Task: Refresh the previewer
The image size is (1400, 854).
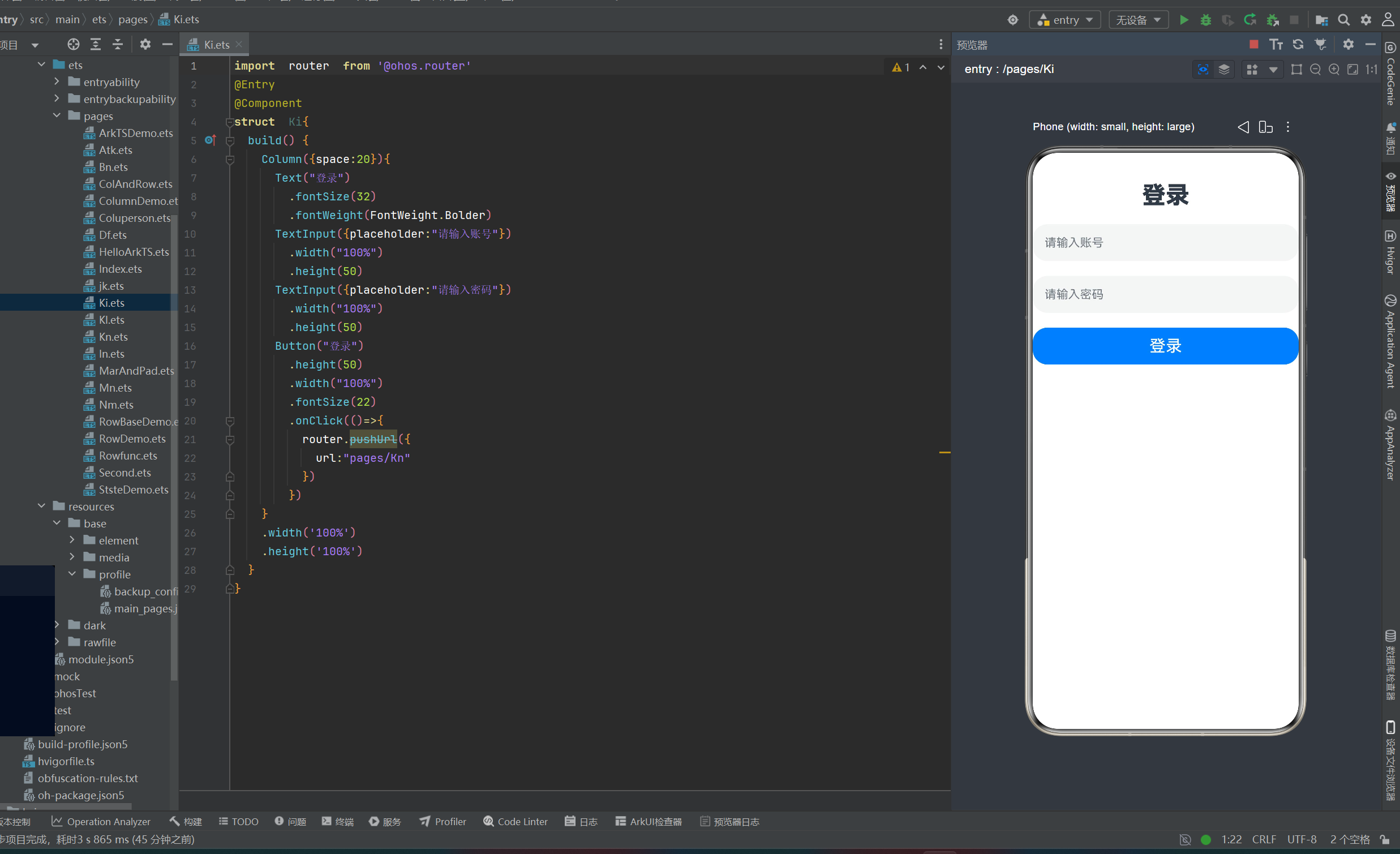Action: tap(1298, 44)
